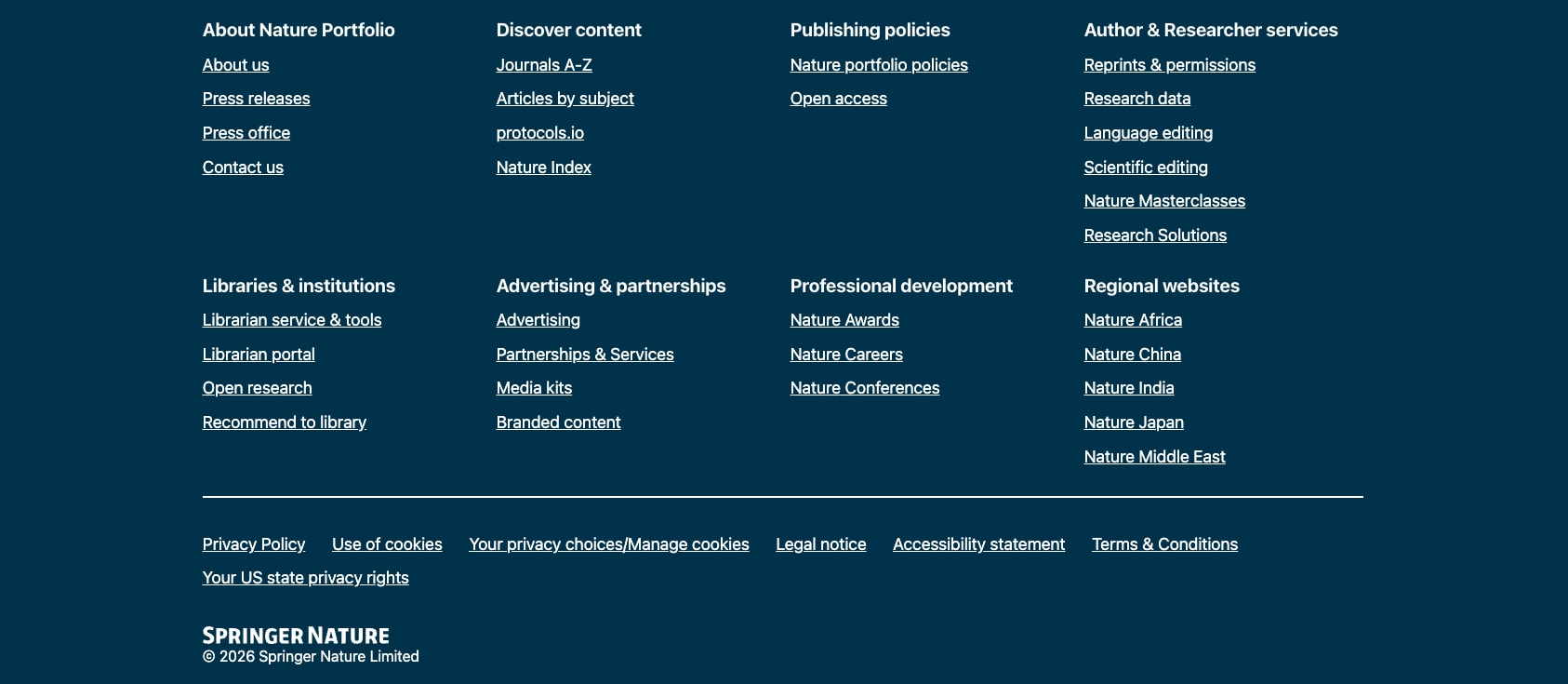Click the 2026 Springer Nature Limited copyright text

coord(311,657)
